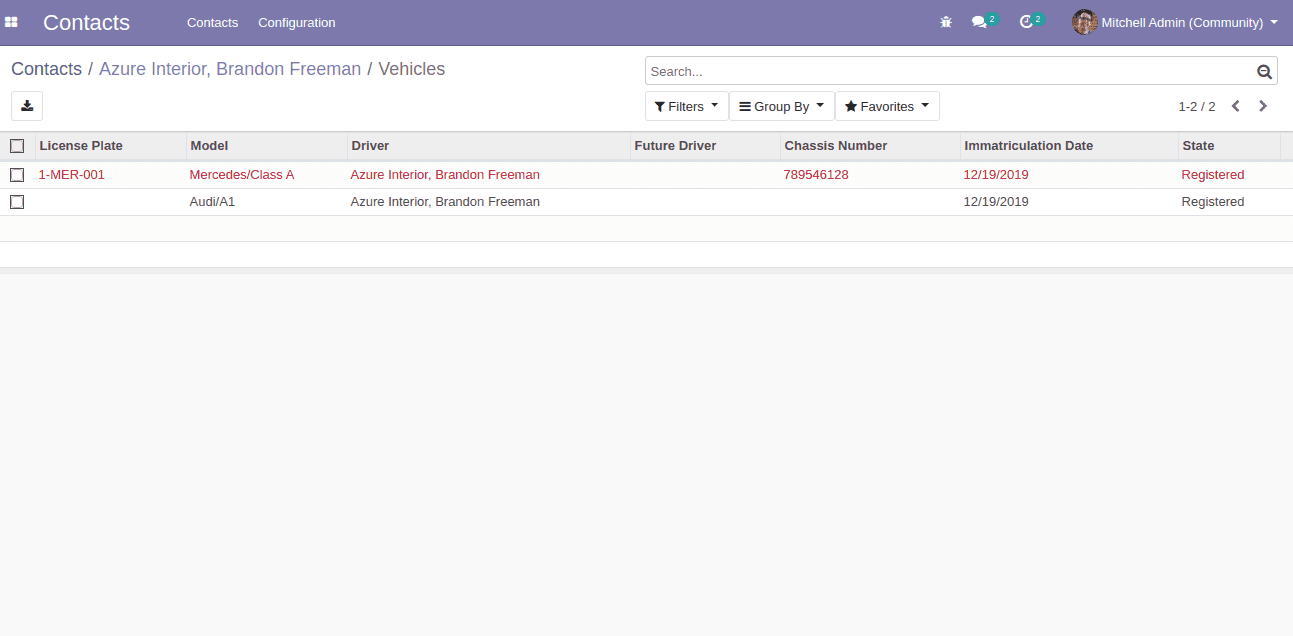Screen dimensions: 1293x636
Task: Open the debug bug icon
Action: (946, 22)
